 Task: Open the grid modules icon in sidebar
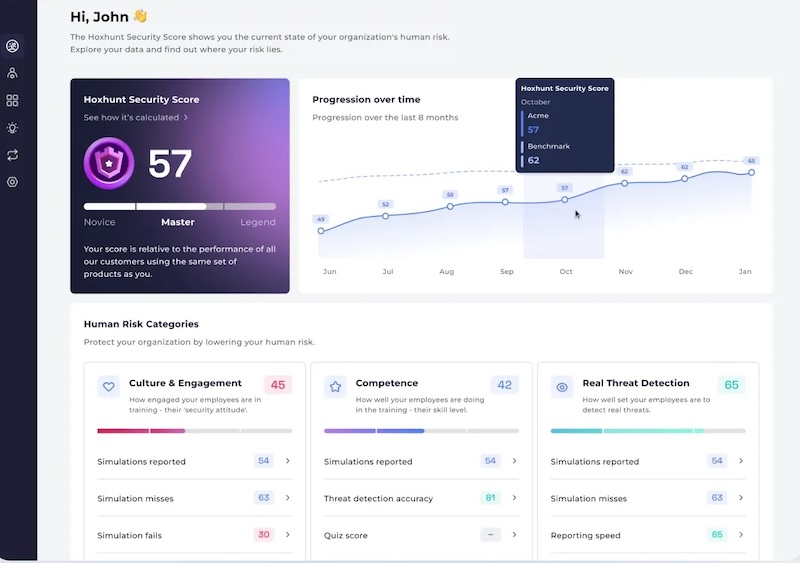pos(12,101)
